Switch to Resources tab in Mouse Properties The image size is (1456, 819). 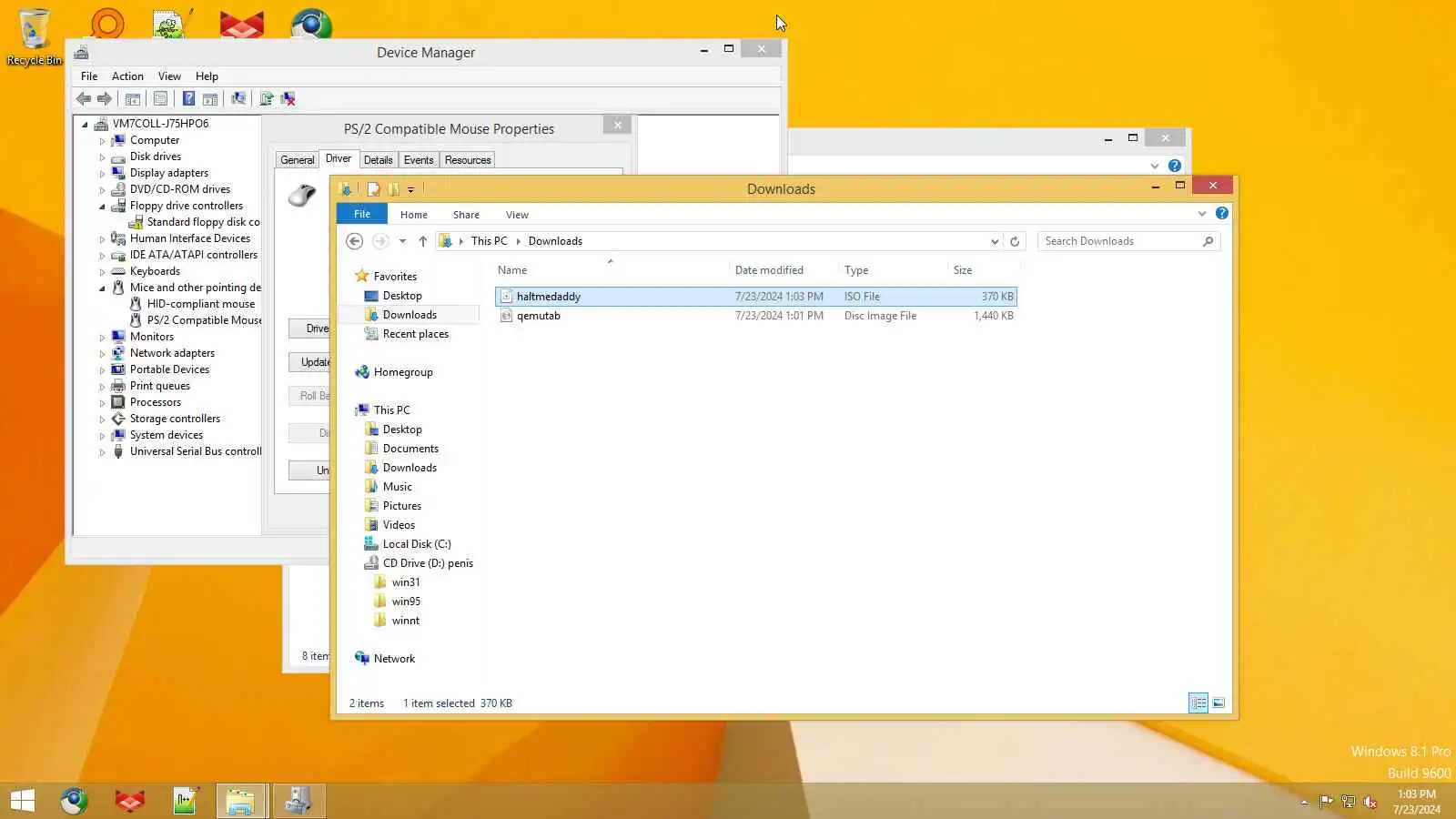[x=468, y=160]
